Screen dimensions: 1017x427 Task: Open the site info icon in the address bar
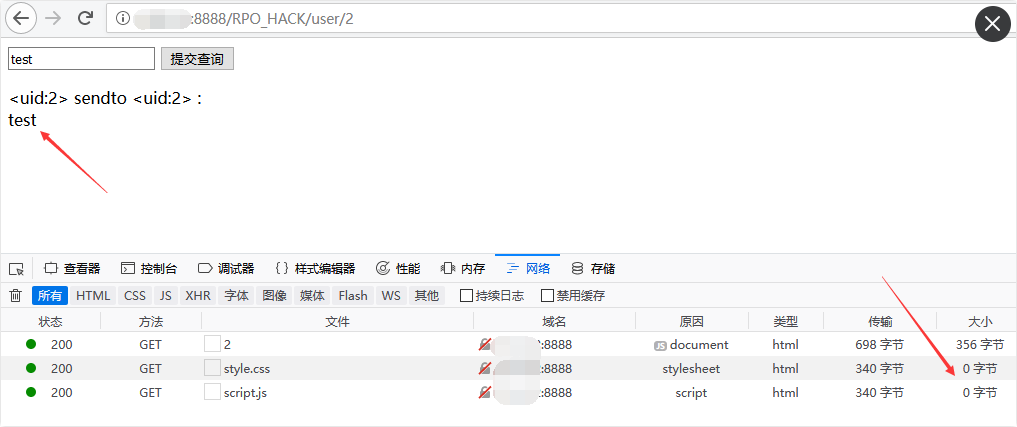122,19
